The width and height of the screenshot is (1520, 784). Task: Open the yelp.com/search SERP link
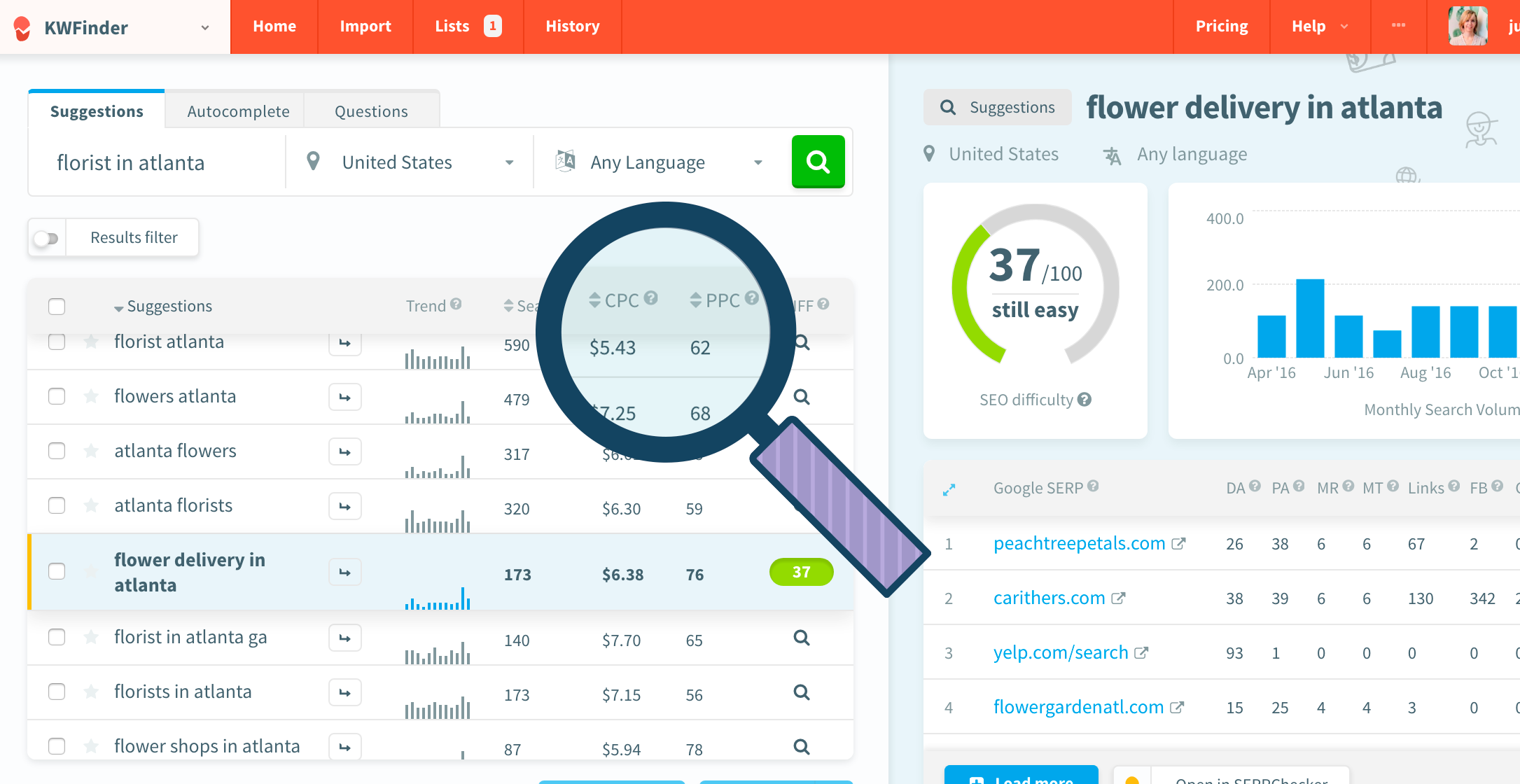pyautogui.click(x=1061, y=652)
